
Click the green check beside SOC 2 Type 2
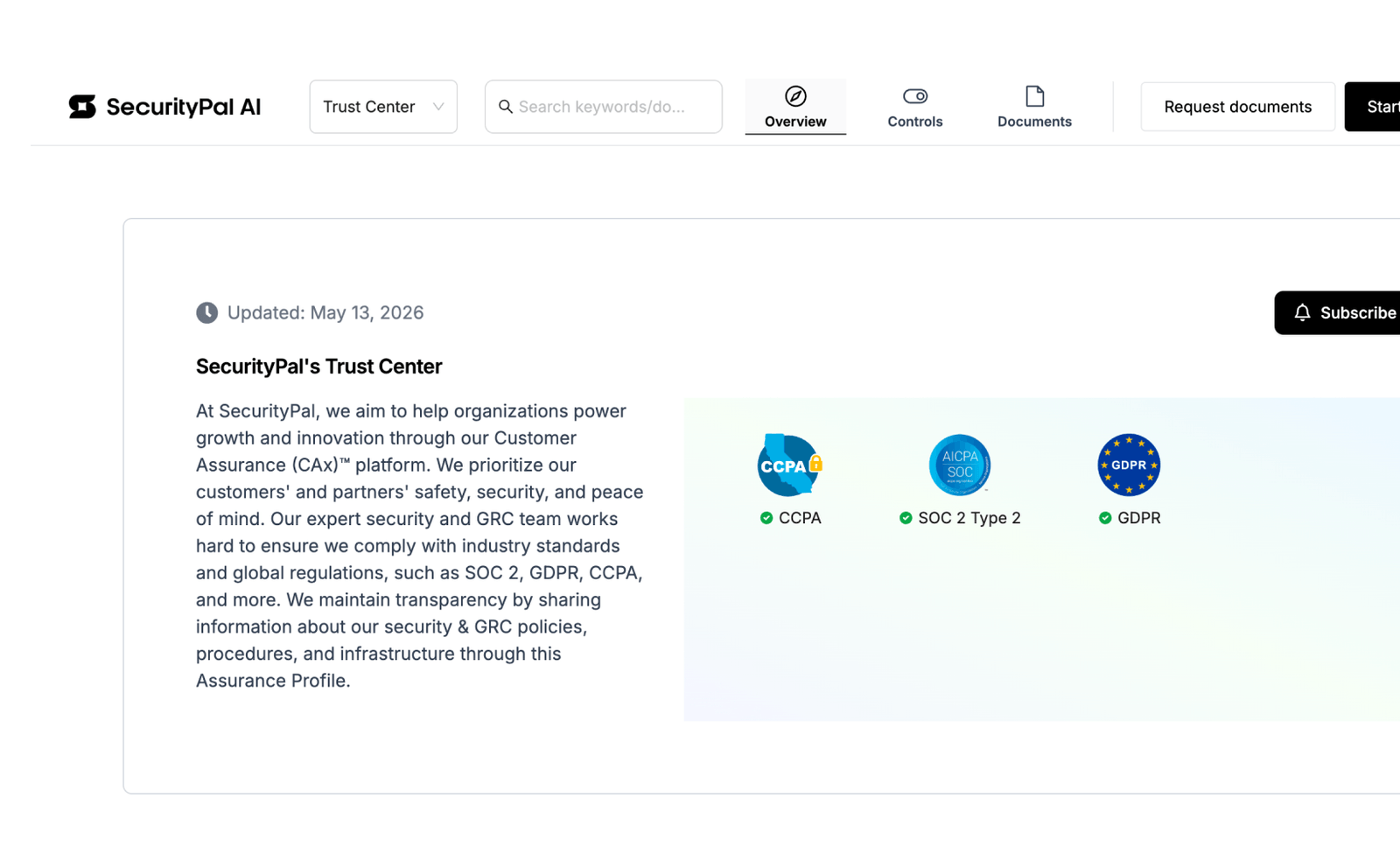point(906,518)
